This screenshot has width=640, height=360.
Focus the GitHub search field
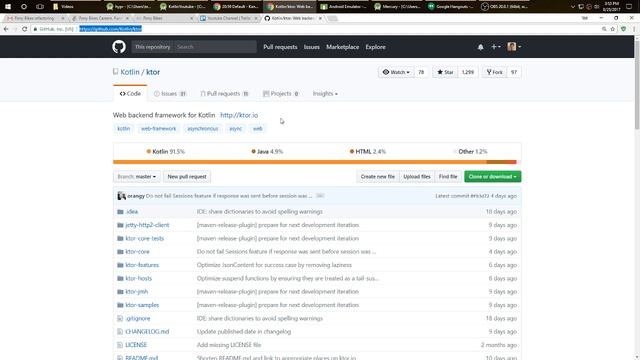click(215, 47)
